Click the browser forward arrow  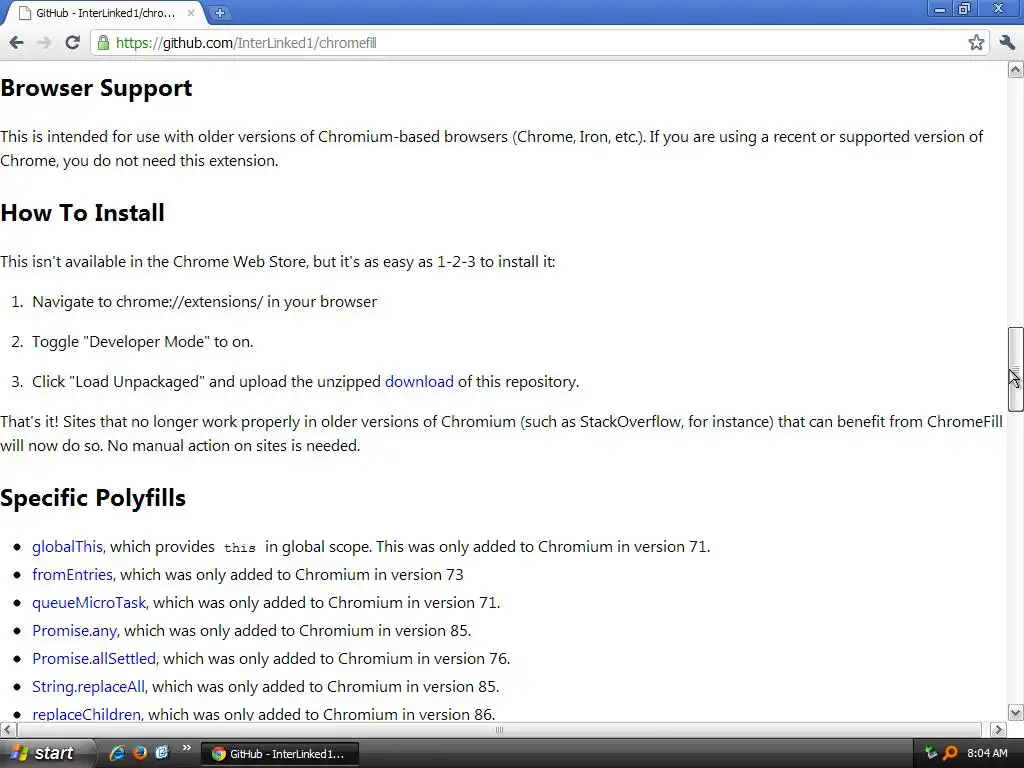(44, 43)
